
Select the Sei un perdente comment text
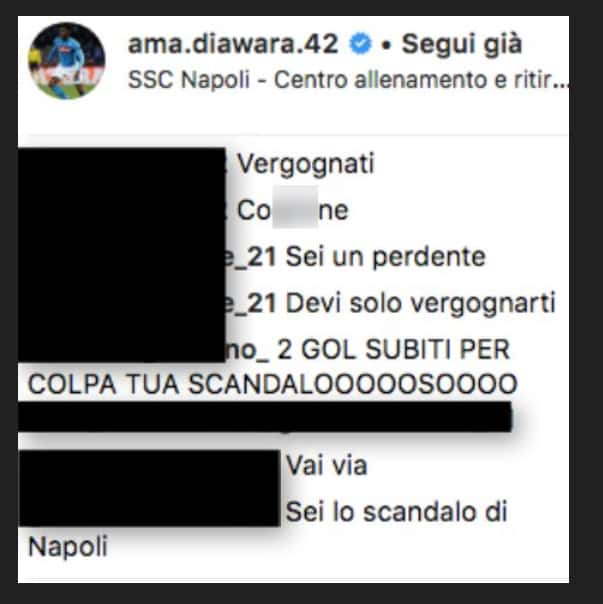pyautogui.click(x=385, y=257)
